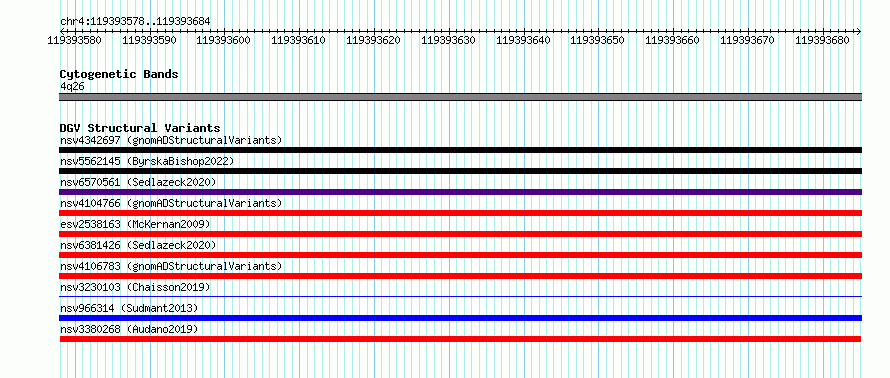Click the black bar for nsv5562145
The height and width of the screenshot is (378, 890).
tap(460, 171)
